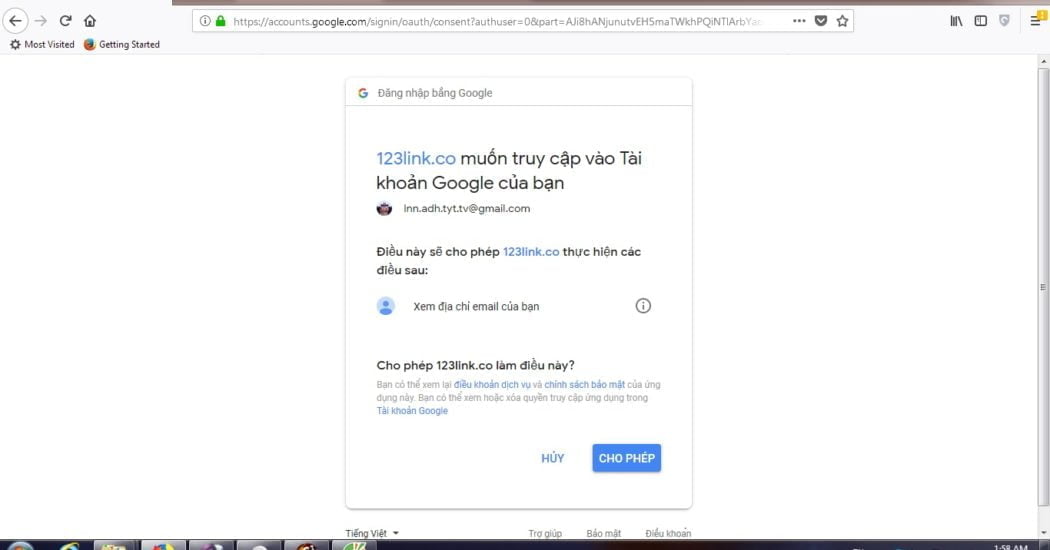Screen dimensions: 1050x550
Task: Save page to Pocket icon
Action: point(820,21)
